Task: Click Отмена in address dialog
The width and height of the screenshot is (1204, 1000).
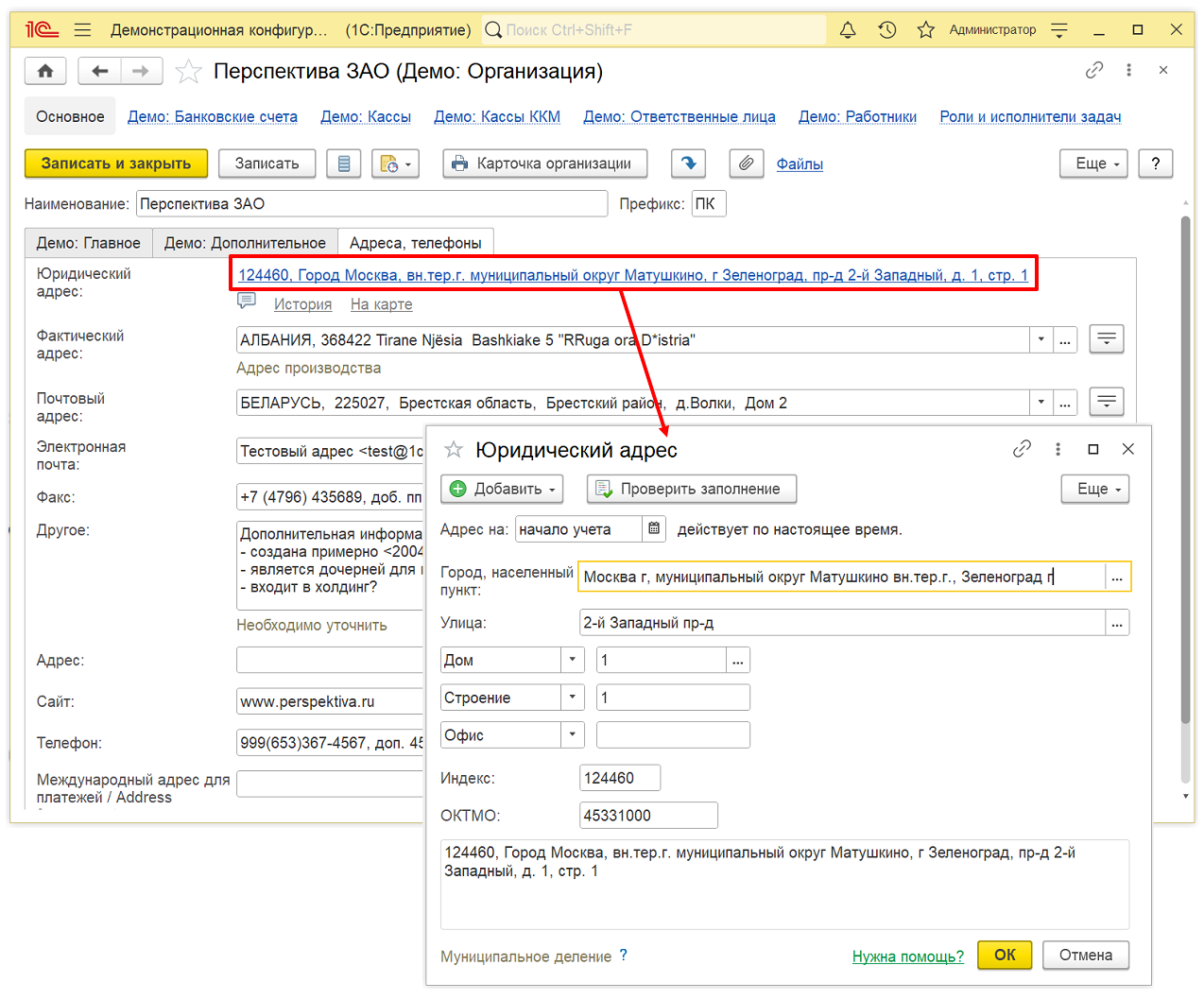Action: pyautogui.click(x=1086, y=955)
